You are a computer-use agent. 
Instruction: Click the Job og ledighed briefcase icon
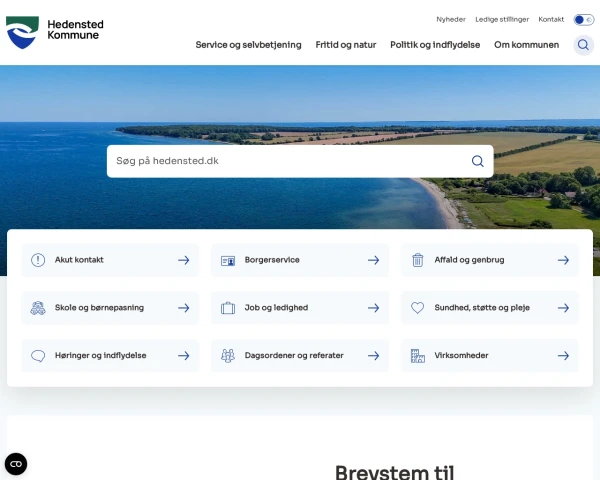point(228,308)
